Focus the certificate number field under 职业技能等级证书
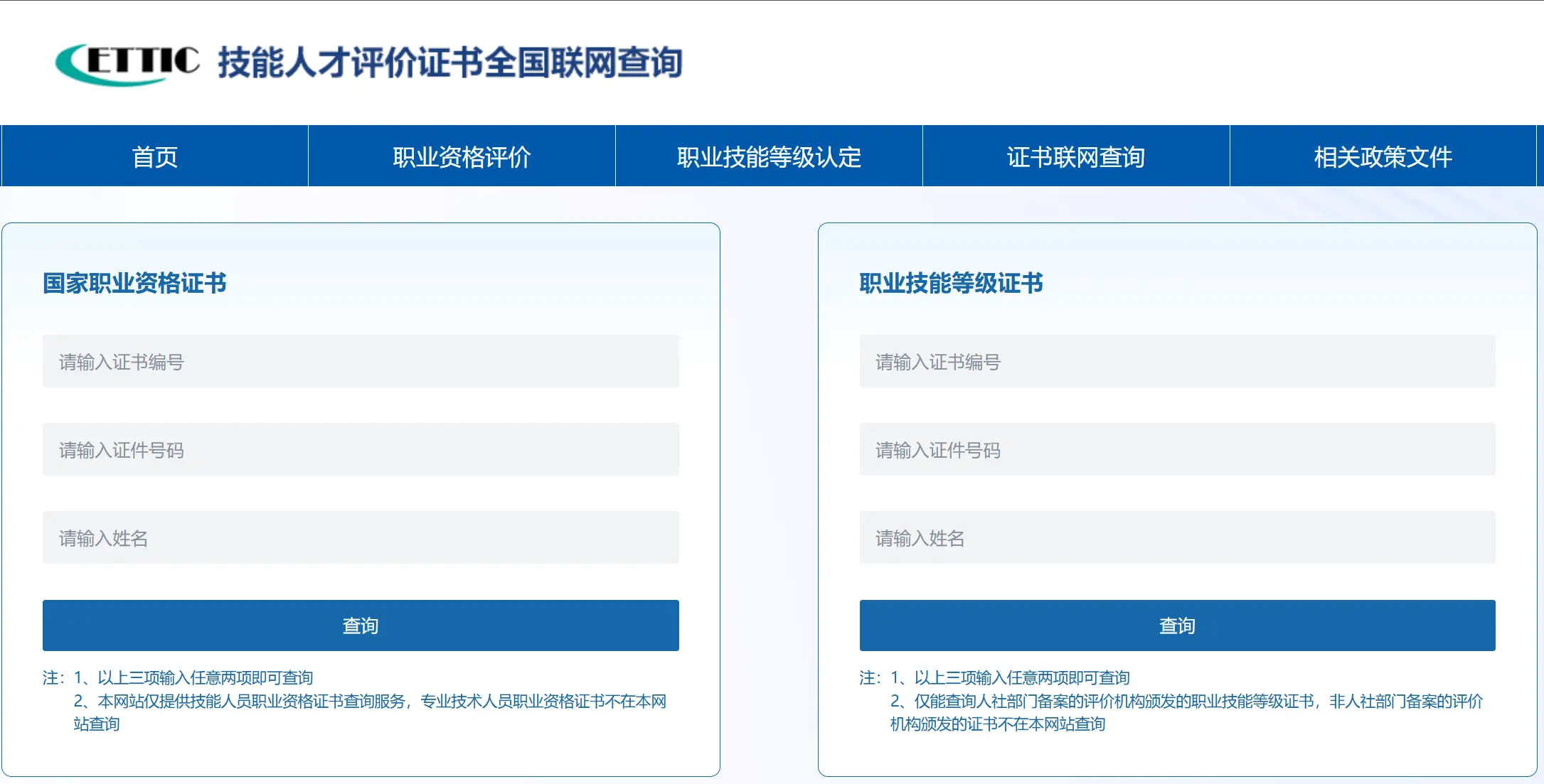Viewport: 1544px width, 784px height. pos(1177,361)
